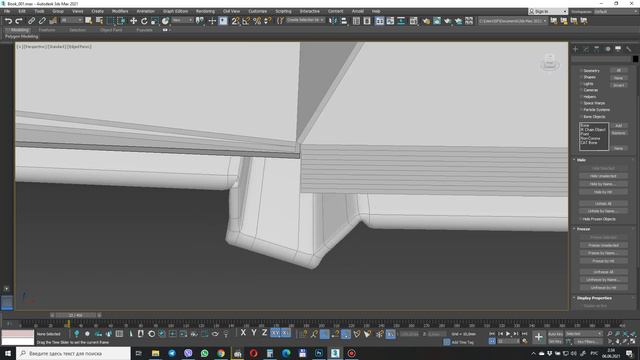Open reference coordinate system View dropdown

182,20
